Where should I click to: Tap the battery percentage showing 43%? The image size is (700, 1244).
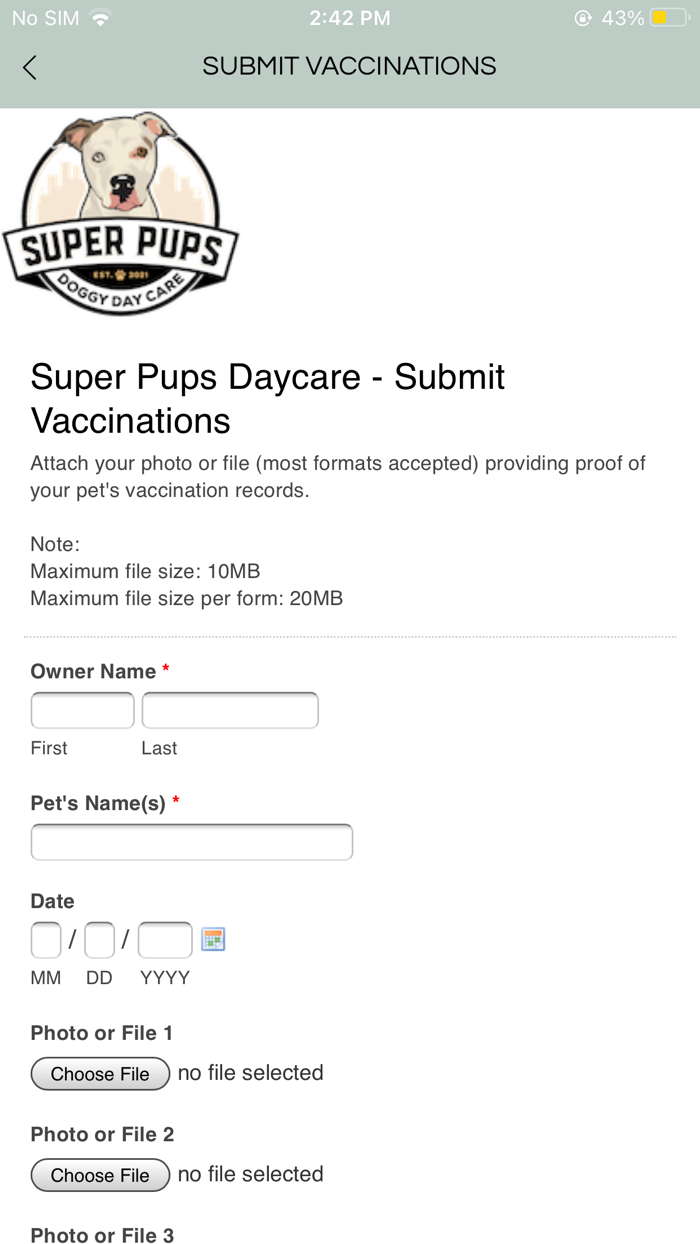tap(625, 17)
